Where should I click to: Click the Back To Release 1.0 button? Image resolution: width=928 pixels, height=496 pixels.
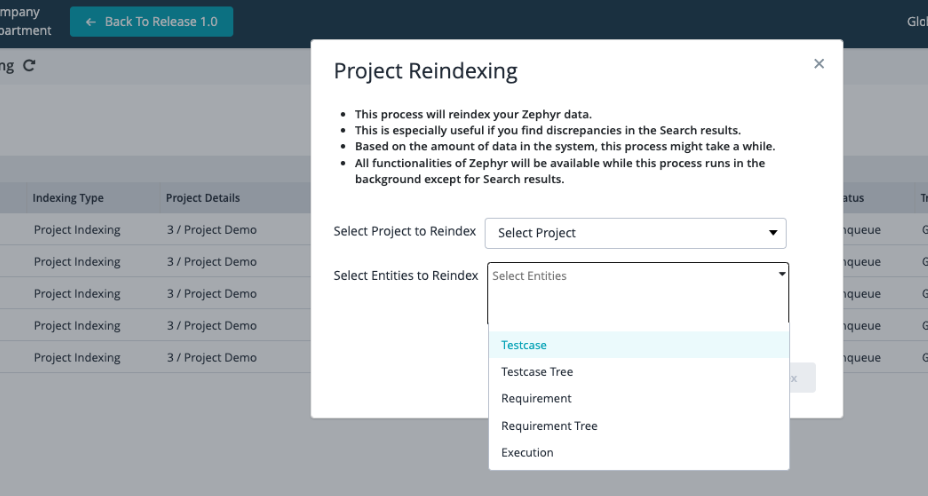tap(151, 21)
